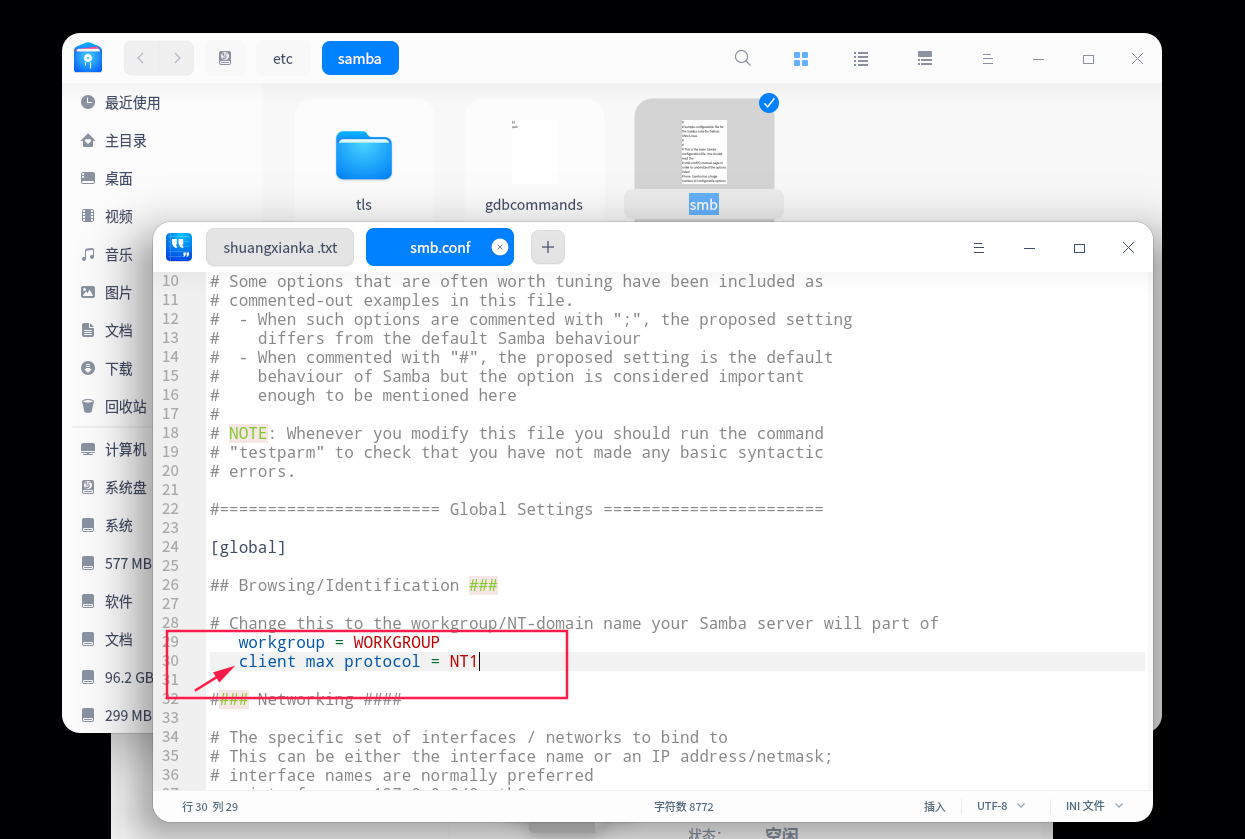Open the file manager app icon menu
The height and width of the screenshot is (839, 1245).
point(88,58)
